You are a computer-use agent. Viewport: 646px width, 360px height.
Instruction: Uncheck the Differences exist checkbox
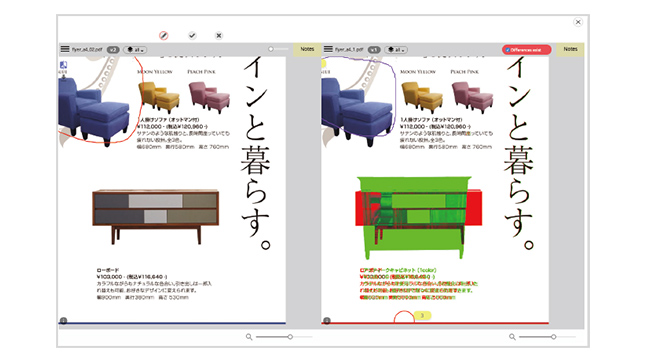508,50
